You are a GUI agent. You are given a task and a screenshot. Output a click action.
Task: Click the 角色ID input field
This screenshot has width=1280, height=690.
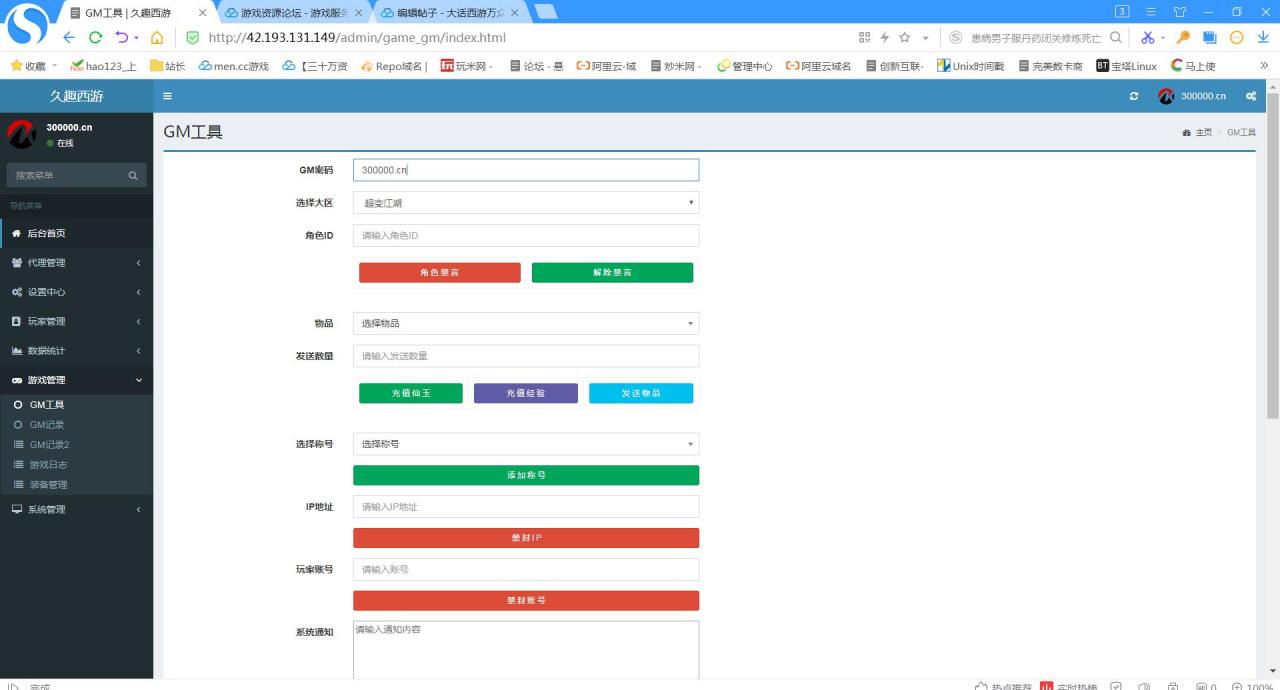pyautogui.click(x=526, y=235)
